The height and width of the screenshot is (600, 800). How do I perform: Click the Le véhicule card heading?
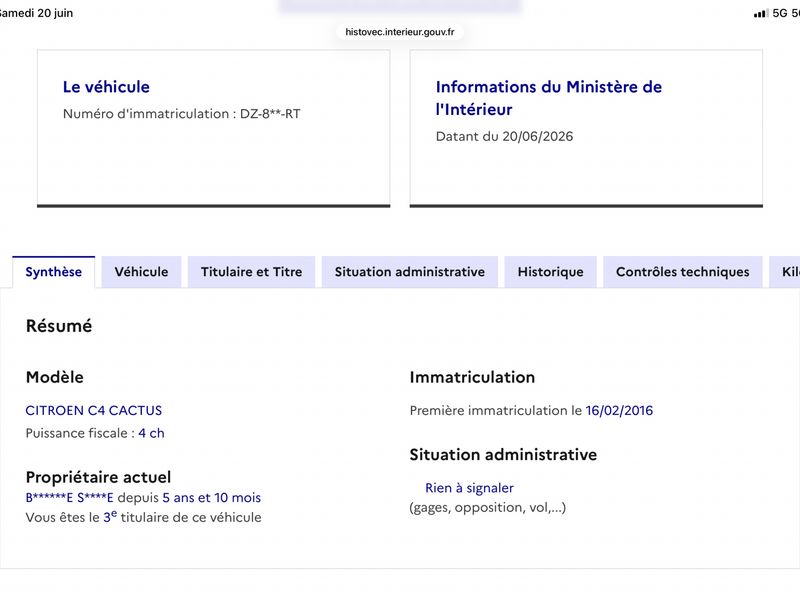click(106, 87)
